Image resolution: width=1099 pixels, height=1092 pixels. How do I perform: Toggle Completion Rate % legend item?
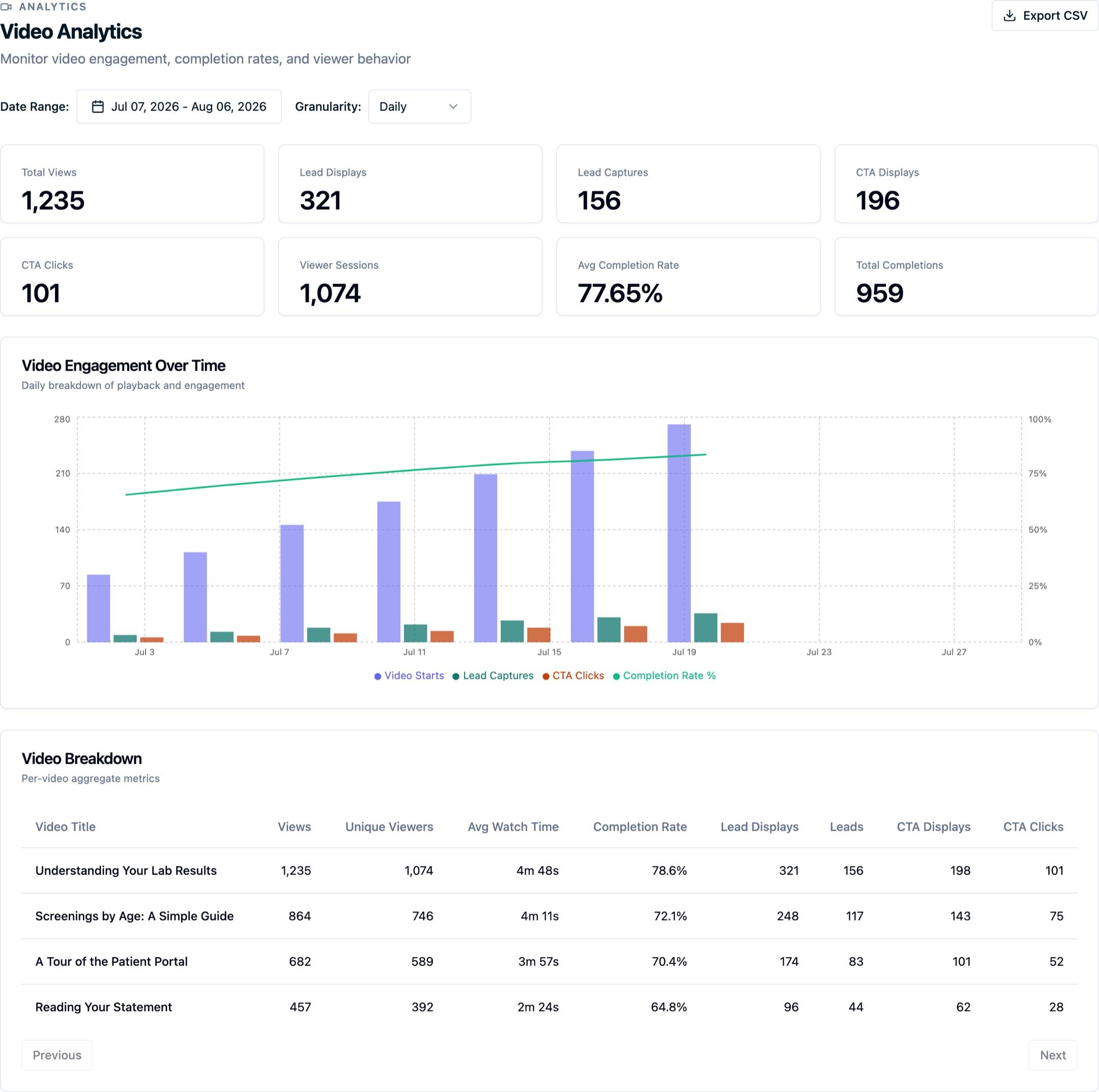[664, 675]
